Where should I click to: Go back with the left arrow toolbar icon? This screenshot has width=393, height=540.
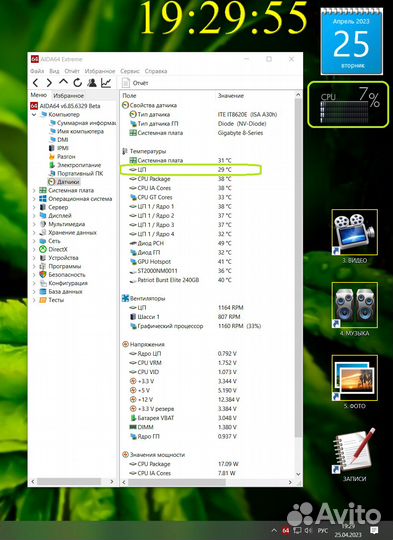click(35, 83)
